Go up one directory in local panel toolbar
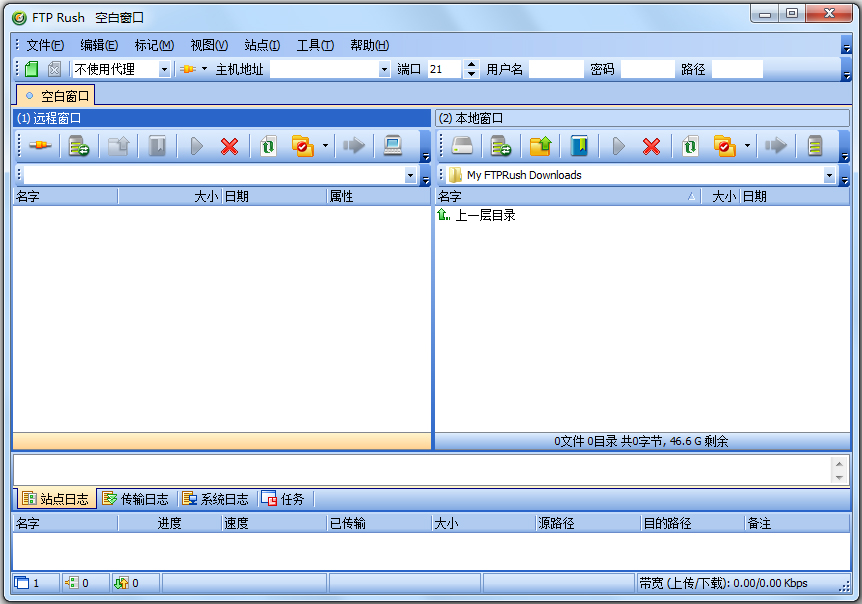The width and height of the screenshot is (862, 604). 539,146
